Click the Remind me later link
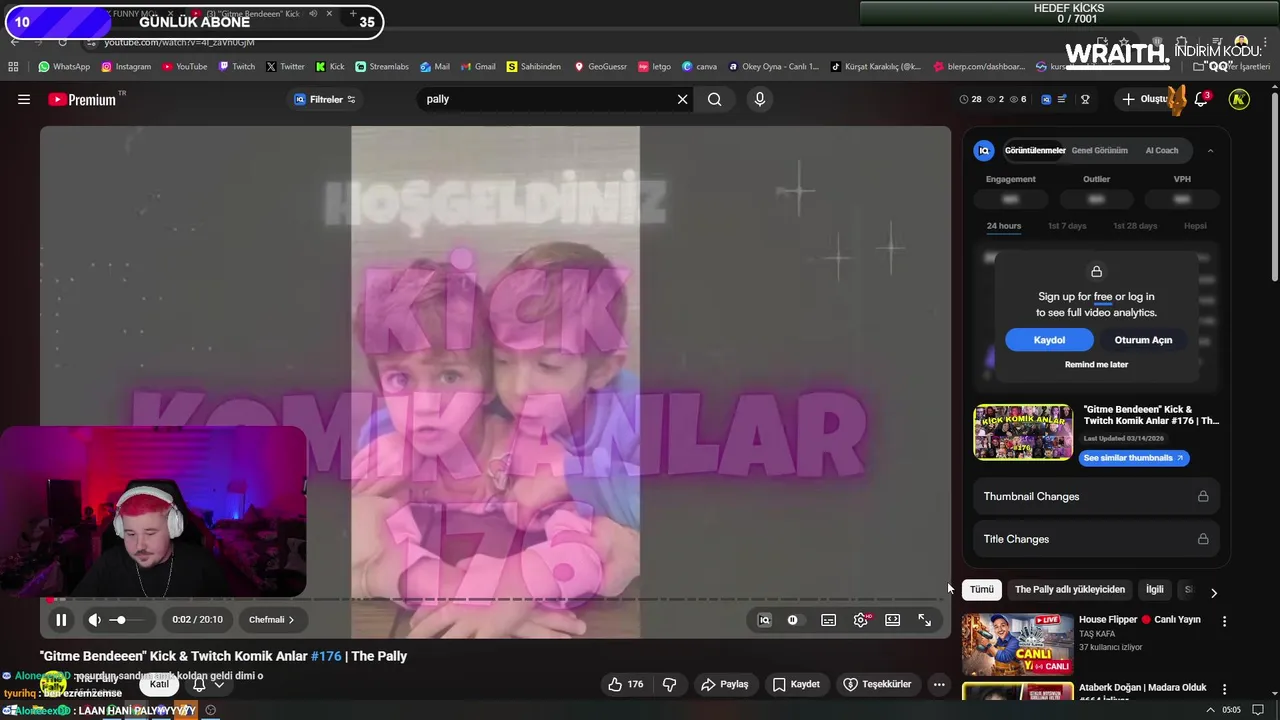Viewport: 1280px width, 720px height. [x=1096, y=365]
